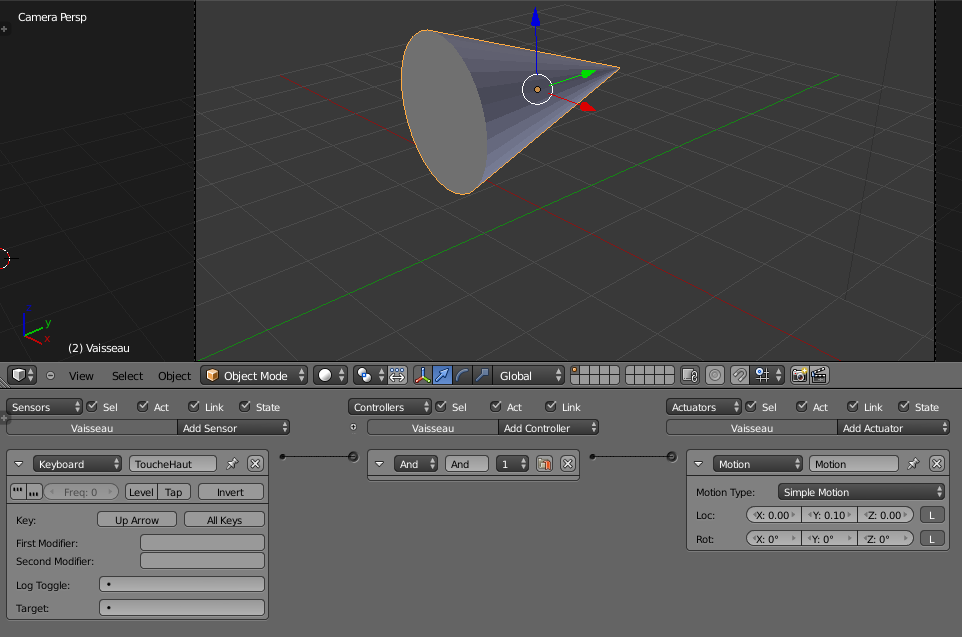
Task: Open the Object menu
Action: 175,376
